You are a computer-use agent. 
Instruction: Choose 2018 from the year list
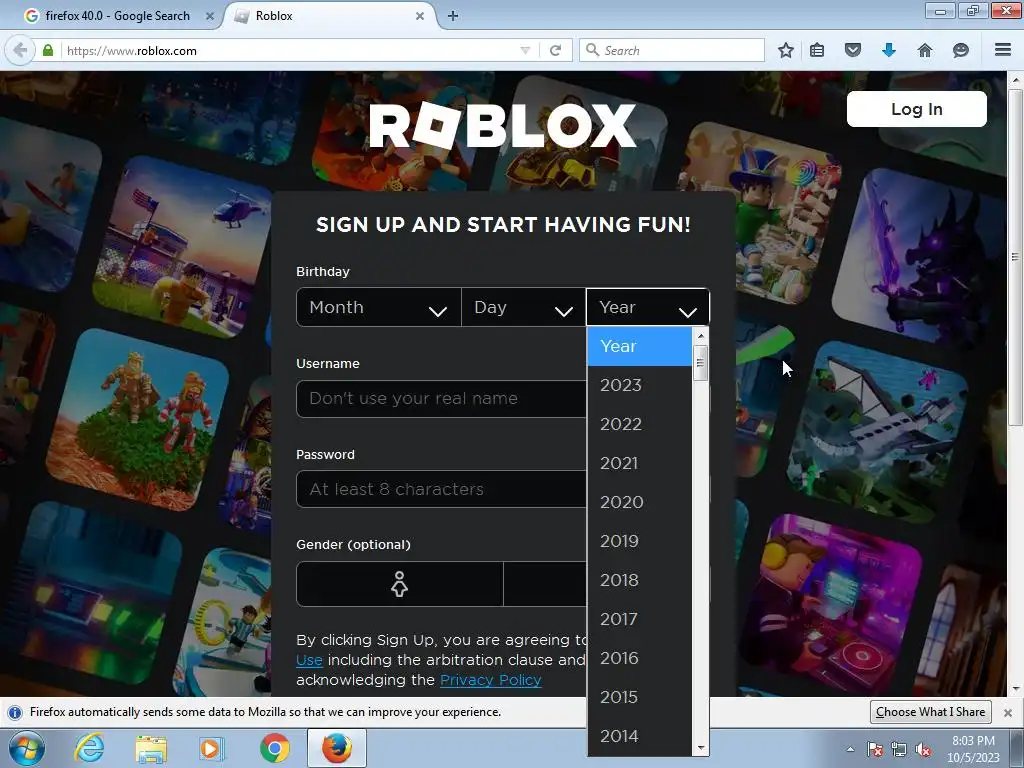[639, 581]
